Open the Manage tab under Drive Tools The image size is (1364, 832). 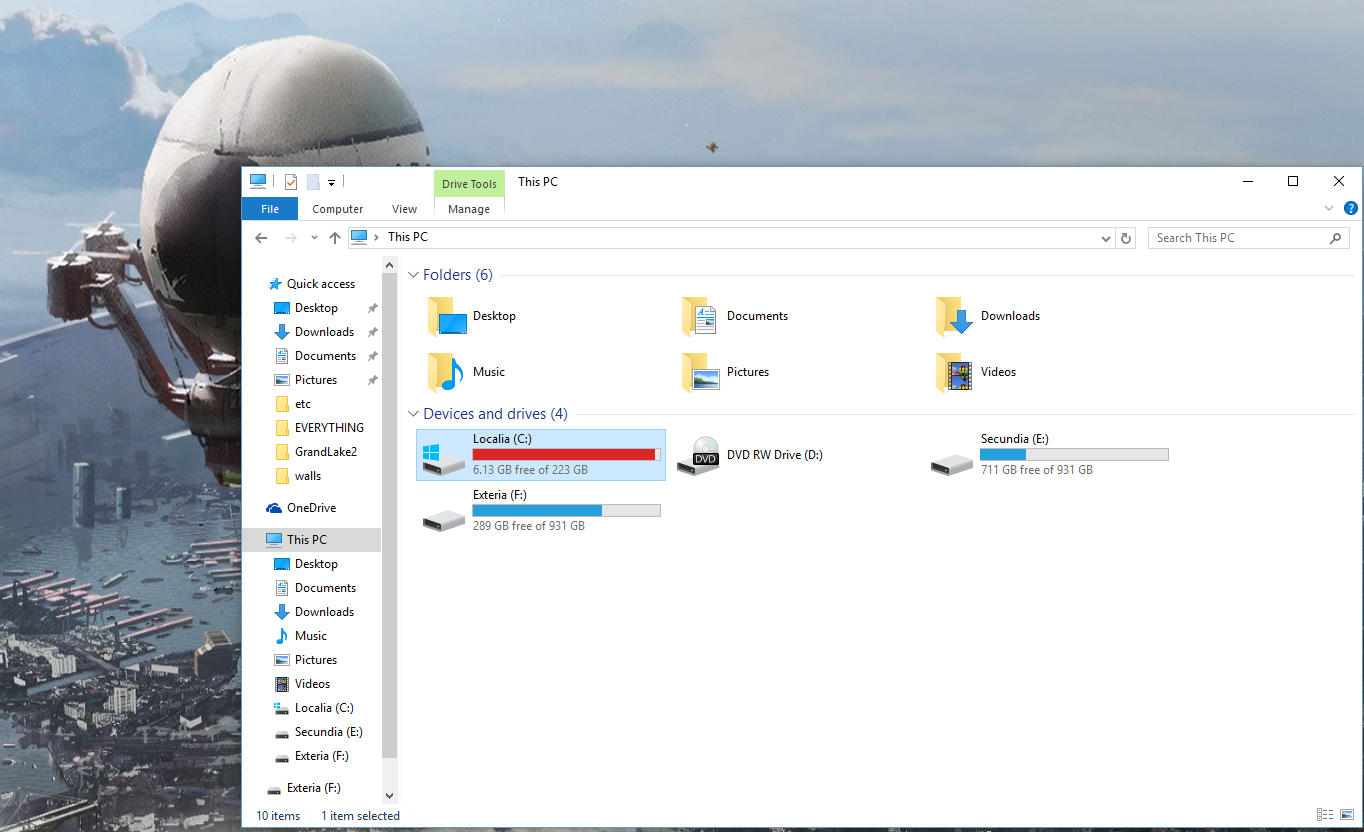click(x=468, y=209)
